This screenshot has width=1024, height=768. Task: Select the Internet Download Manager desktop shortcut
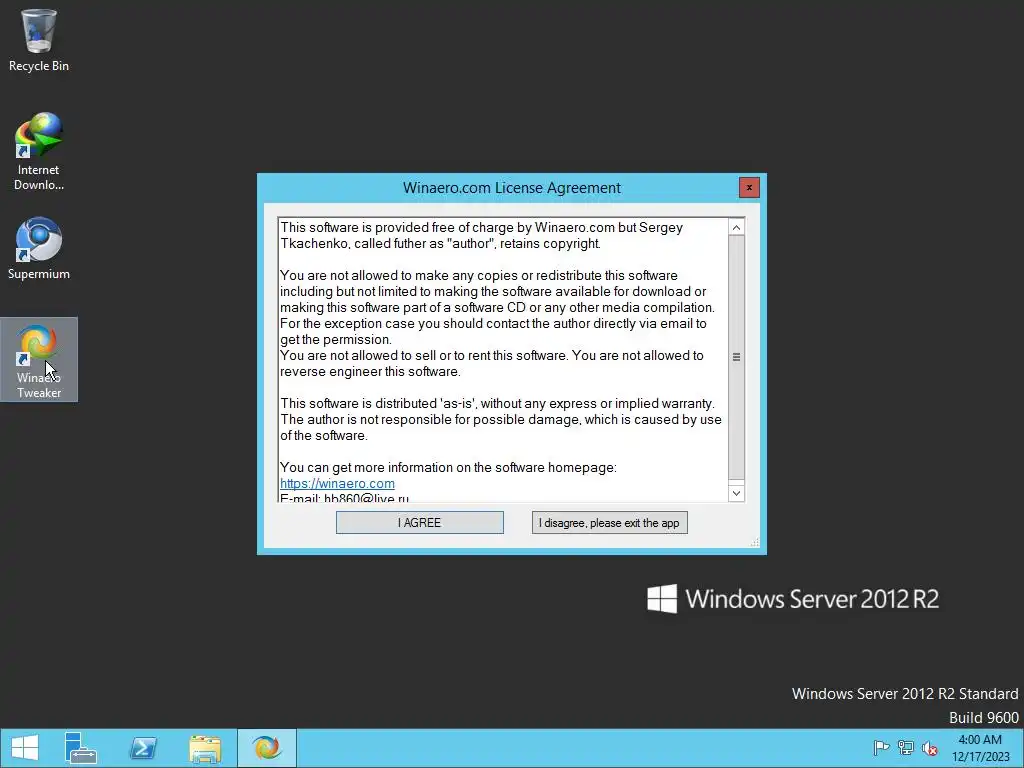click(x=39, y=152)
